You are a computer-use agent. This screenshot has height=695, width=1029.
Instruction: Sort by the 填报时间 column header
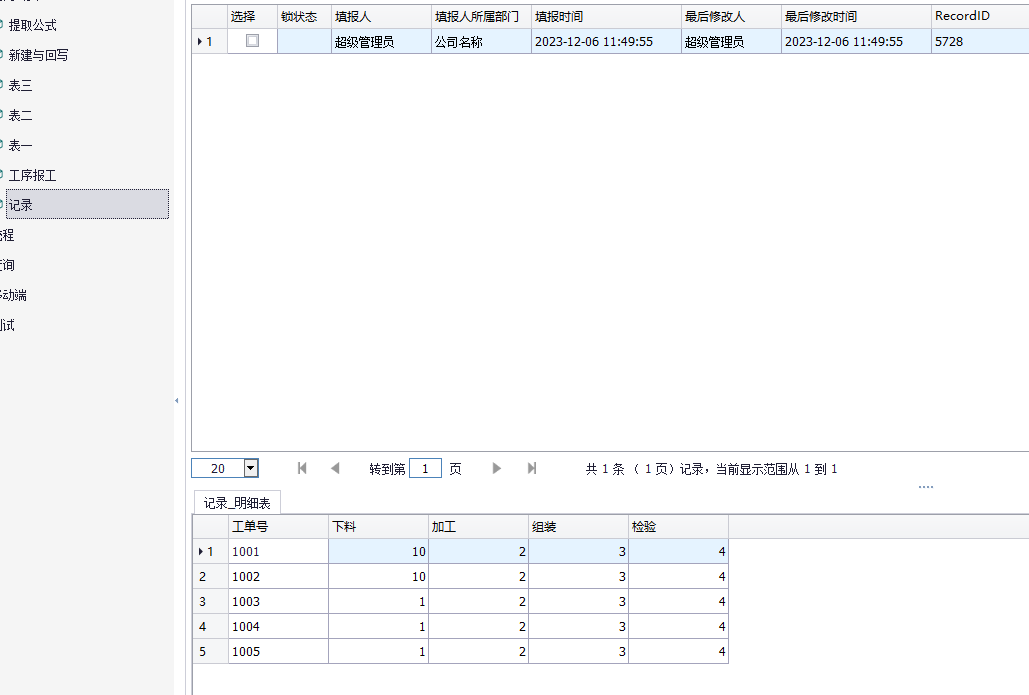pyautogui.click(x=558, y=16)
